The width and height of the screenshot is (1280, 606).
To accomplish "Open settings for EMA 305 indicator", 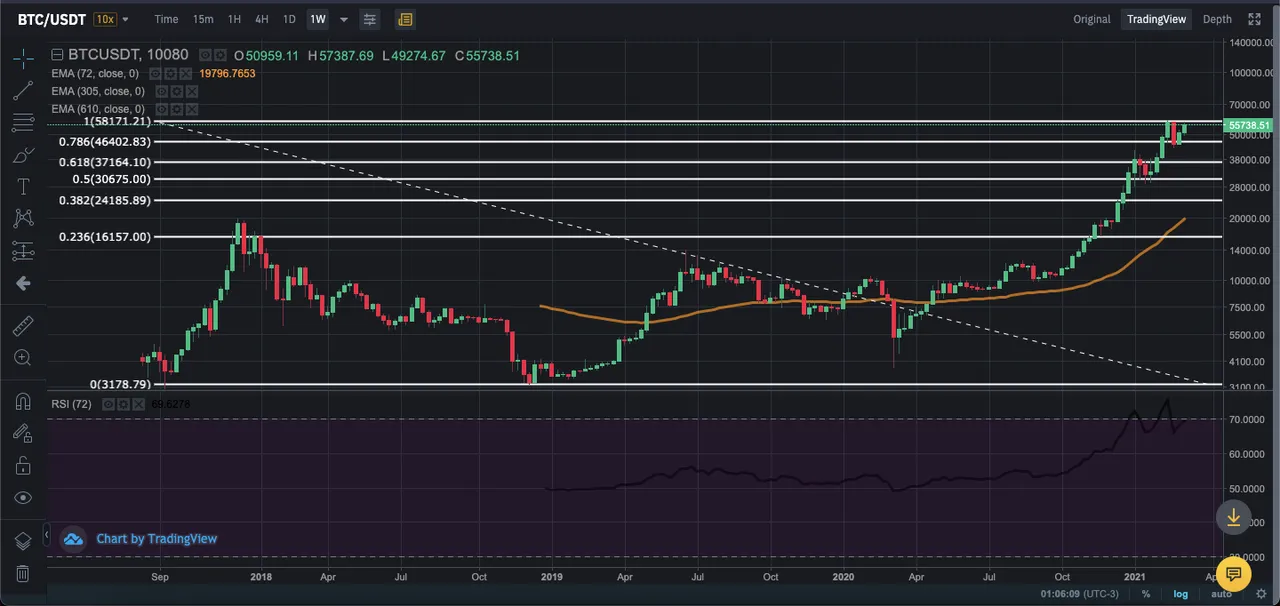I will [177, 91].
